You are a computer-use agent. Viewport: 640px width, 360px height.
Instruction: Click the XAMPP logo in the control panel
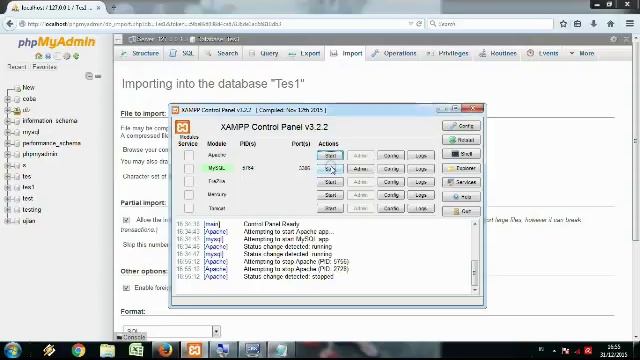(182, 127)
